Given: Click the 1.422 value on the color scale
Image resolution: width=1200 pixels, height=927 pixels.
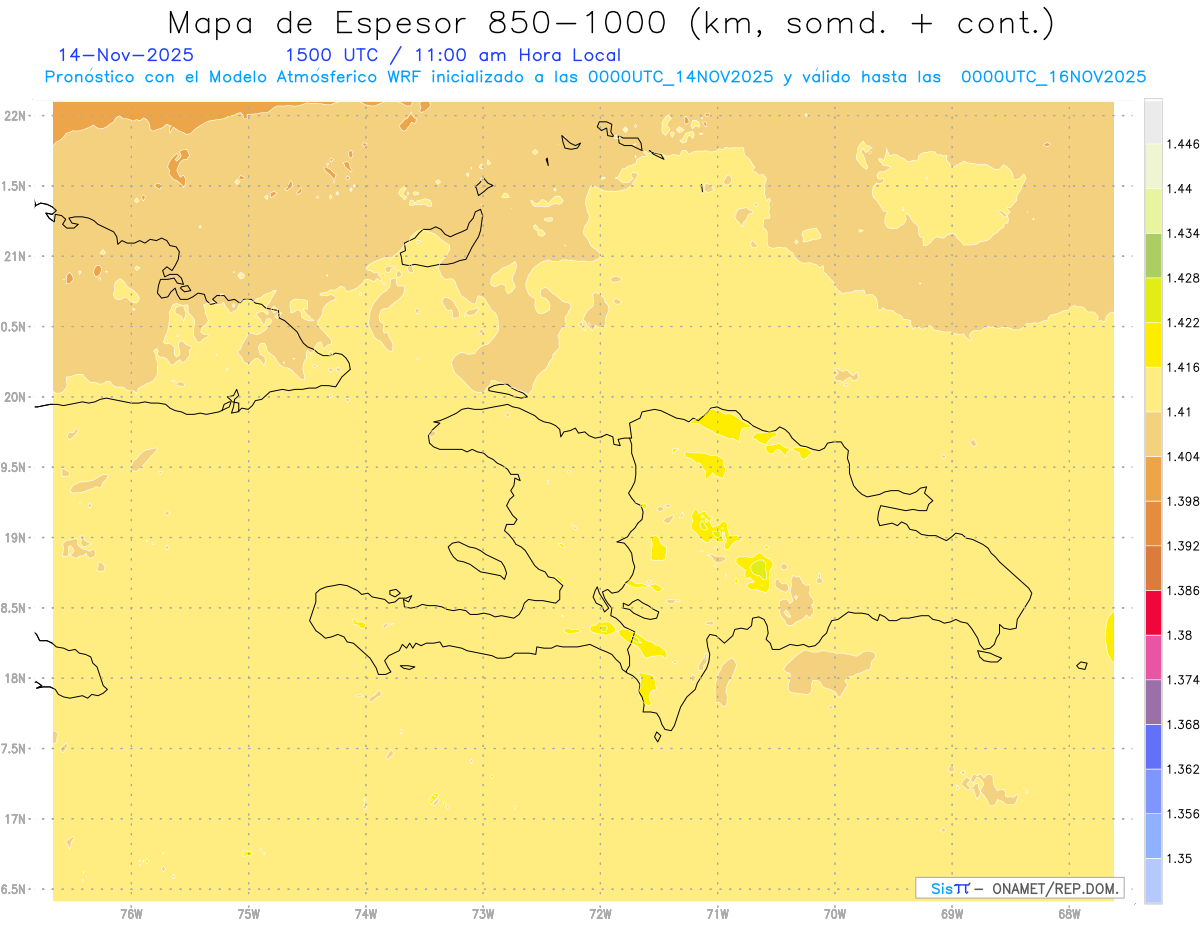Looking at the screenshot, I should 1183,323.
